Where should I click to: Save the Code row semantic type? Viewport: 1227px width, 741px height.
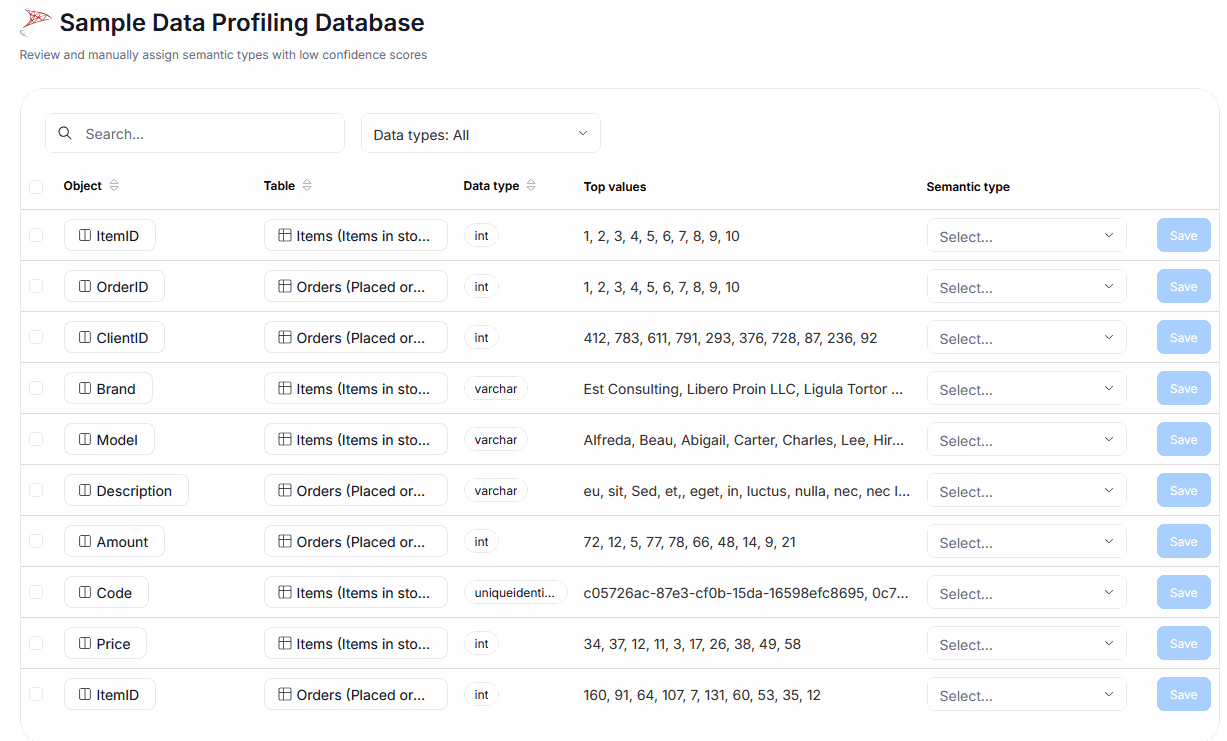click(x=1183, y=593)
